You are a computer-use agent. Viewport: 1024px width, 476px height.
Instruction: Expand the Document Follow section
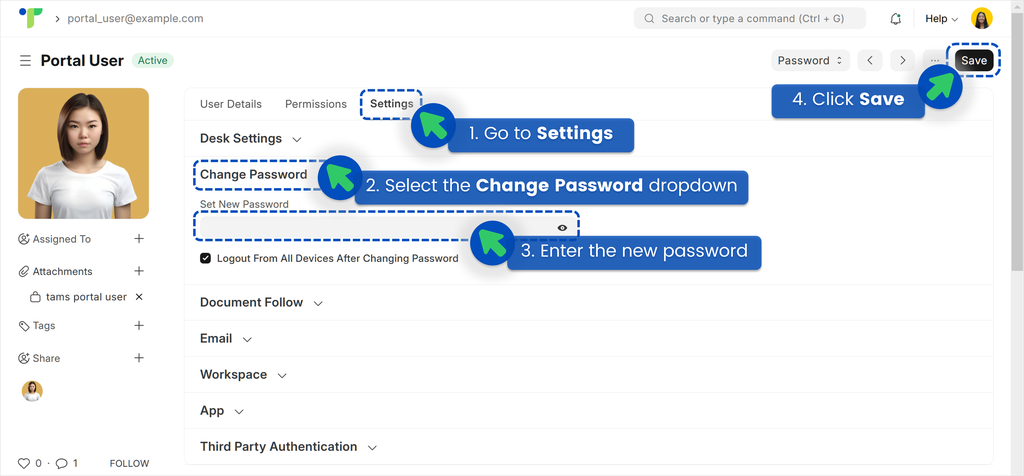coord(261,302)
